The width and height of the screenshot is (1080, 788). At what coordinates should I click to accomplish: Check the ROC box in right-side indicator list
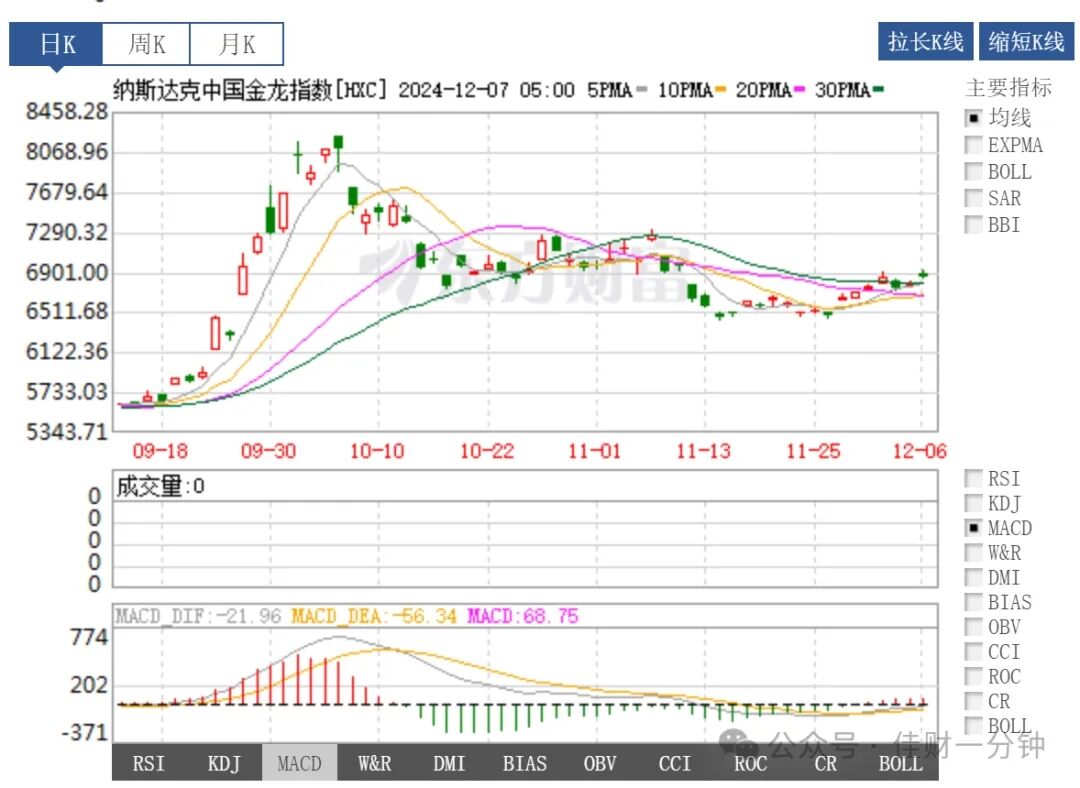click(973, 676)
